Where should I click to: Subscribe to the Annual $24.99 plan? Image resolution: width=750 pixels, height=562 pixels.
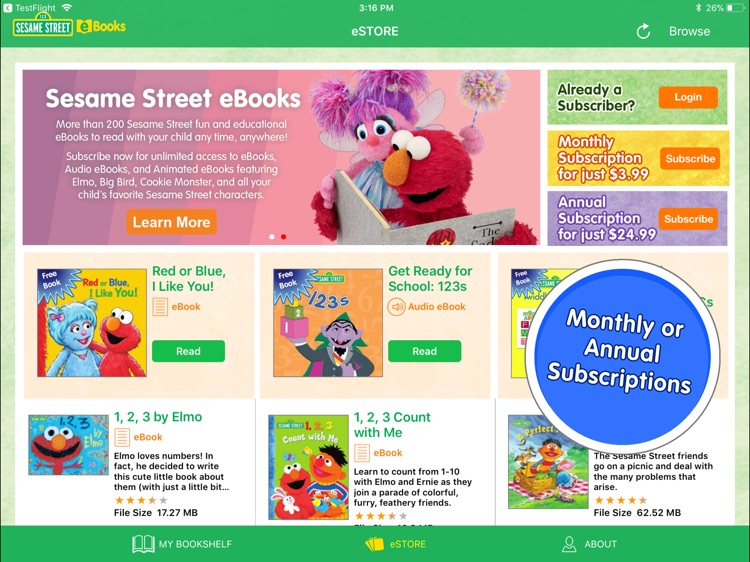[x=688, y=219]
